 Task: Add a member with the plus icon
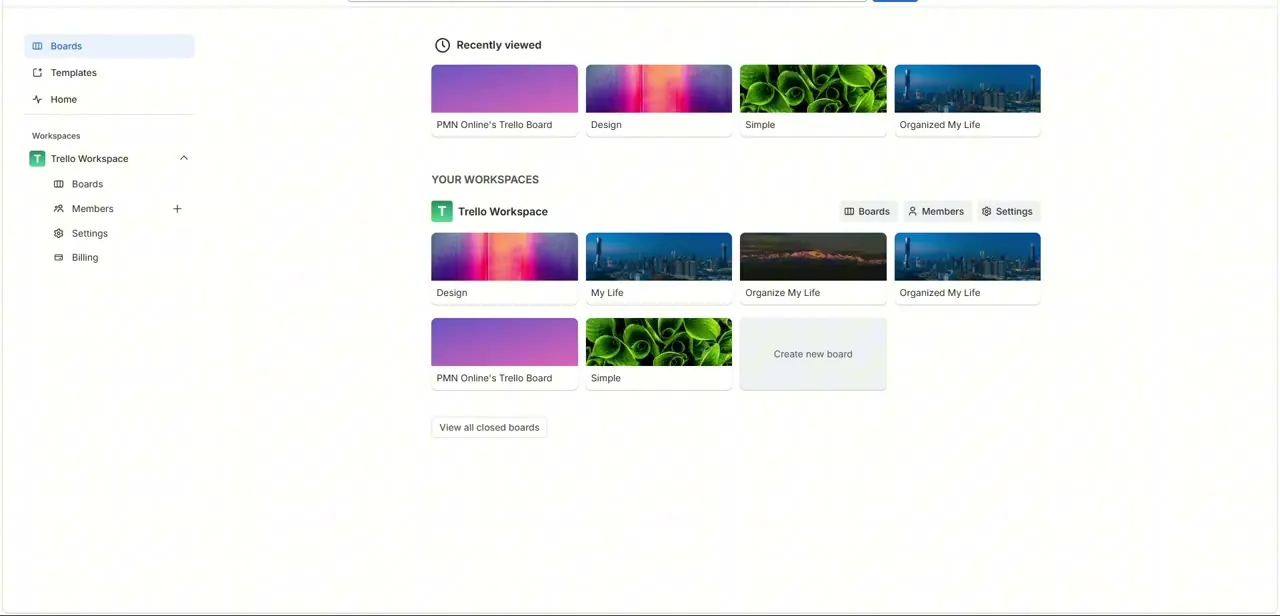(177, 209)
